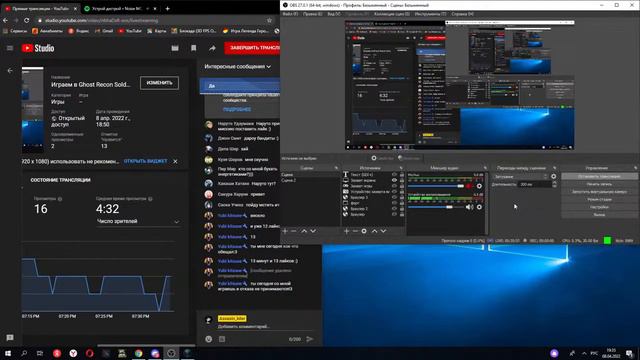Pop out OBS Scenes dock panel

(336, 168)
